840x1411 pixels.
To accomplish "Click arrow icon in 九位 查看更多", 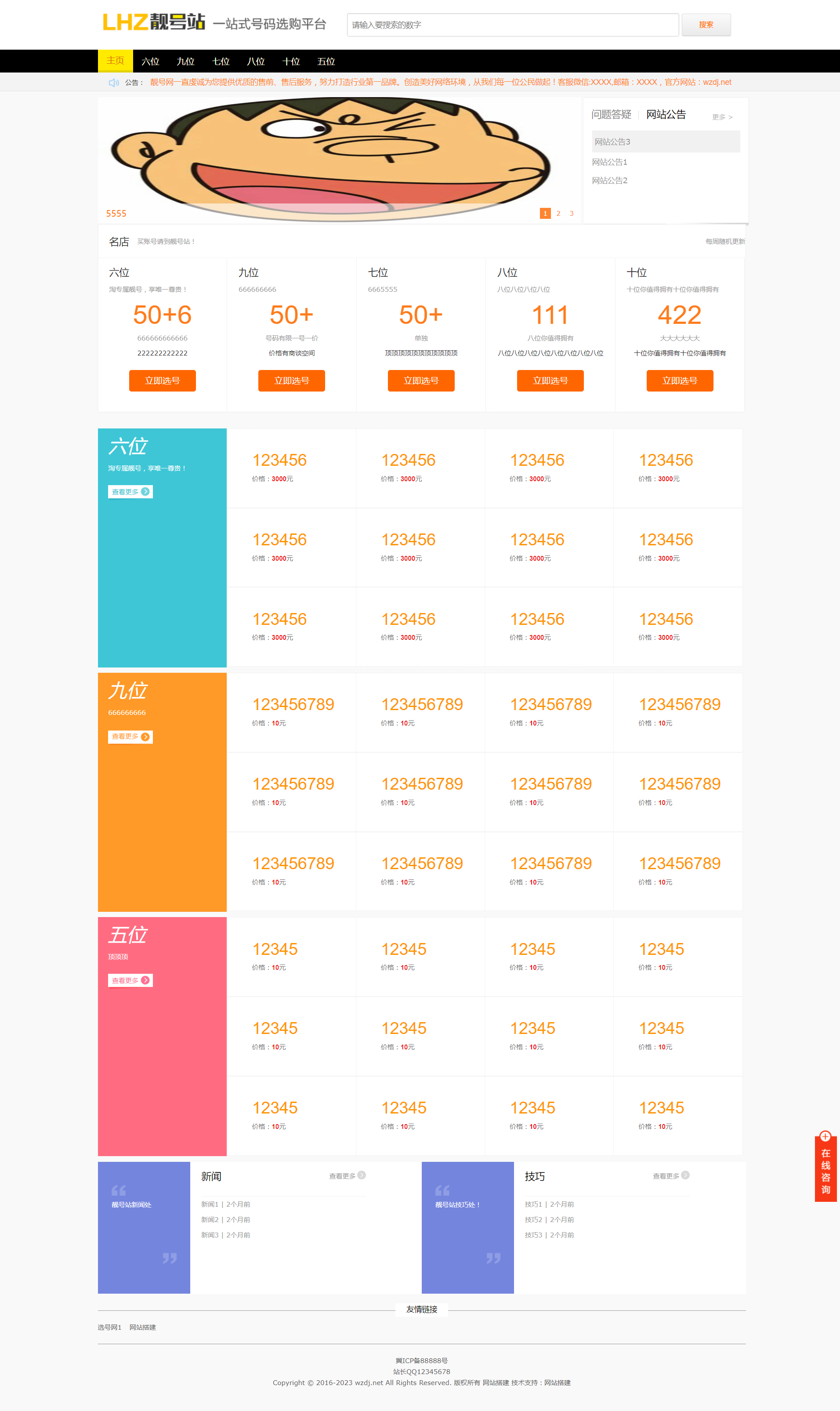I will click(145, 736).
